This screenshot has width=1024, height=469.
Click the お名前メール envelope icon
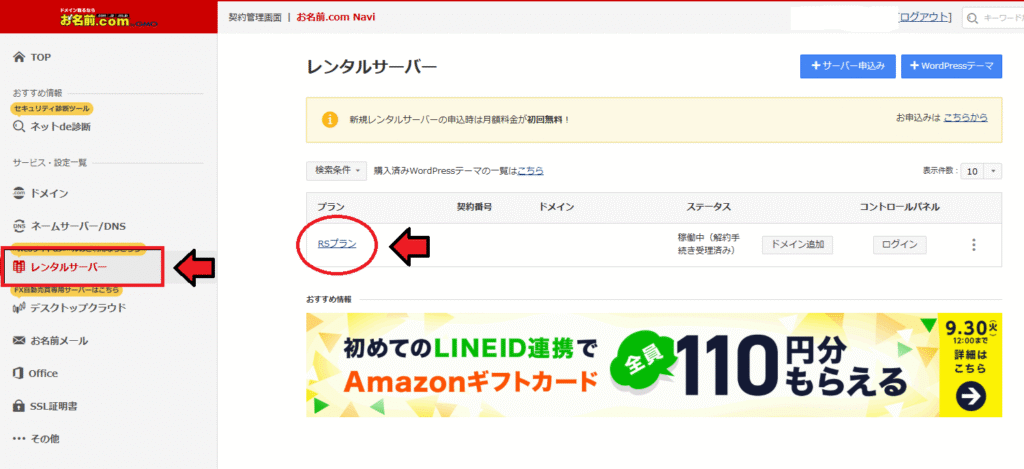click(x=19, y=341)
